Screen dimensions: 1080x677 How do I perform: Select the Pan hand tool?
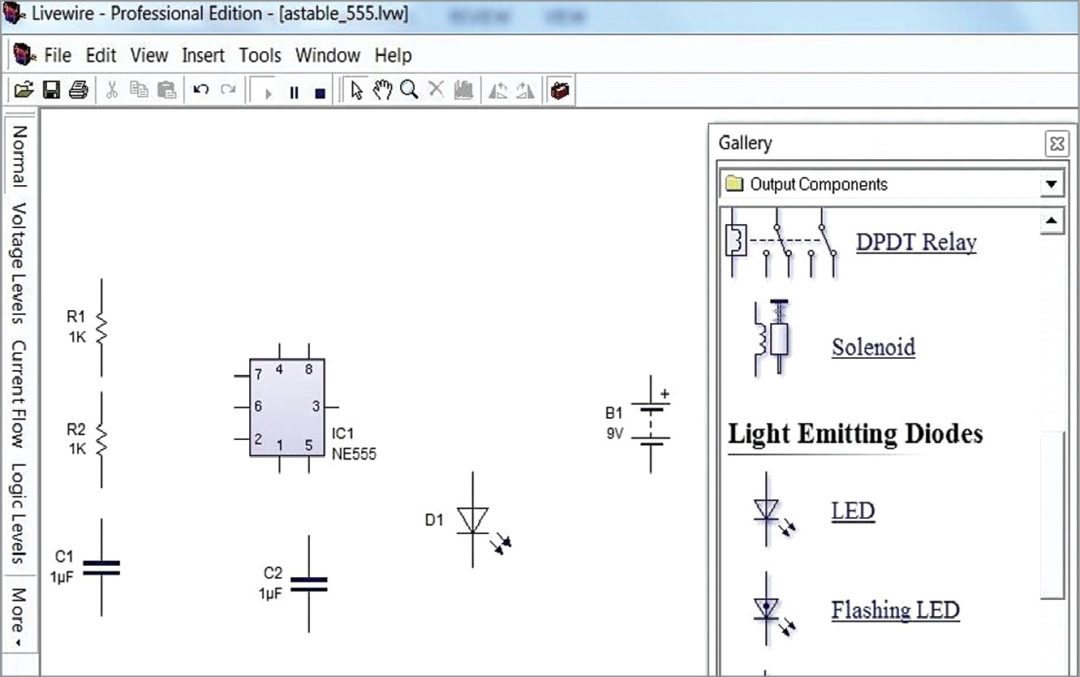[x=382, y=91]
